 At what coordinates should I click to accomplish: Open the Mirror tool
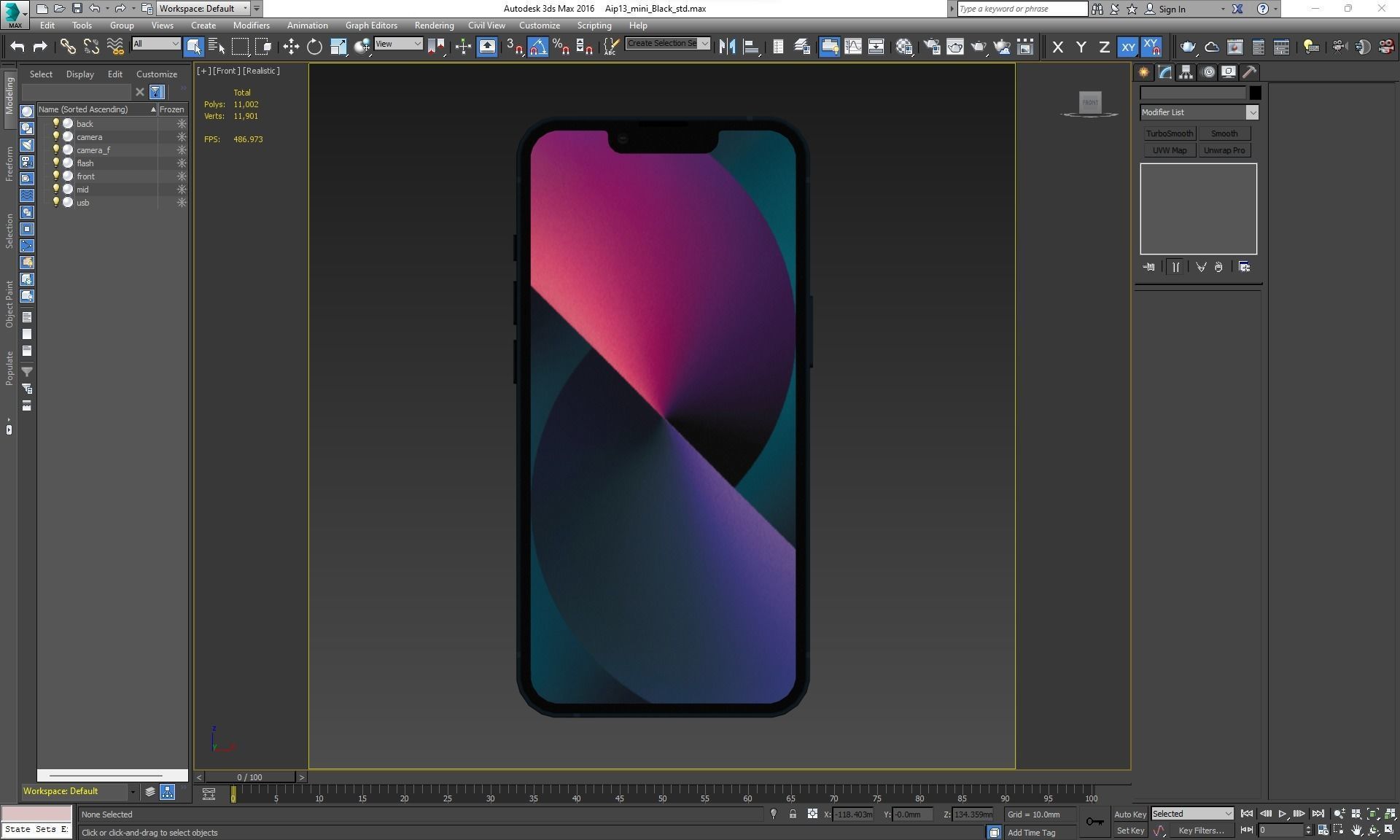pyautogui.click(x=727, y=47)
